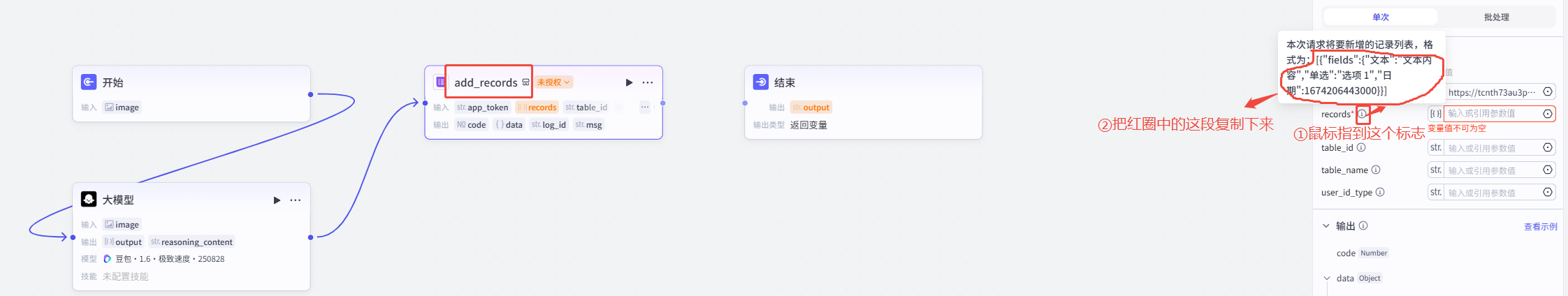Click the 开始 node icon
Viewport: 1568px width, 296px height.
click(x=89, y=82)
